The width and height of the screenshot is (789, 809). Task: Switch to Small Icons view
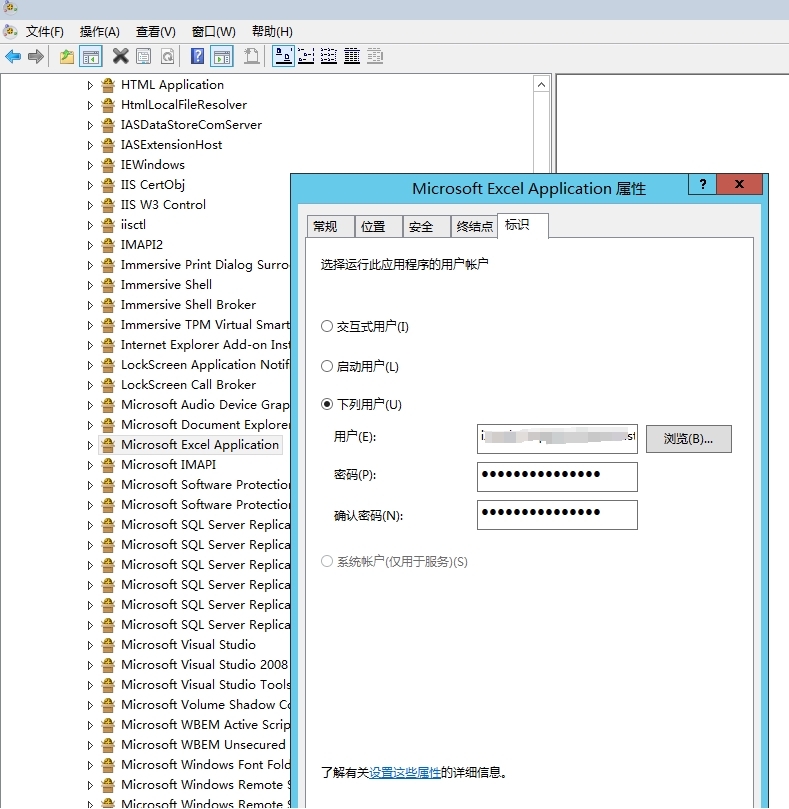[x=306, y=56]
